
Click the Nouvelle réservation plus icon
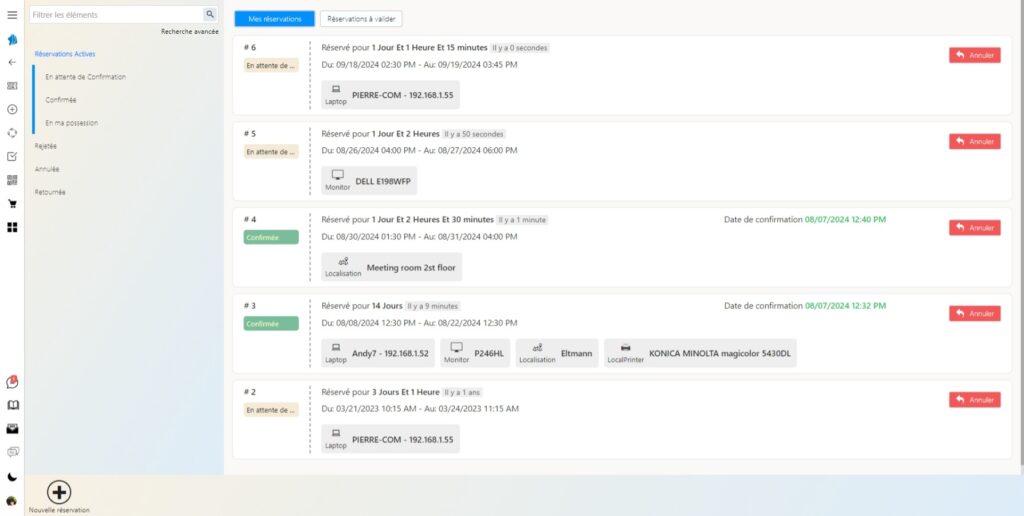59,492
